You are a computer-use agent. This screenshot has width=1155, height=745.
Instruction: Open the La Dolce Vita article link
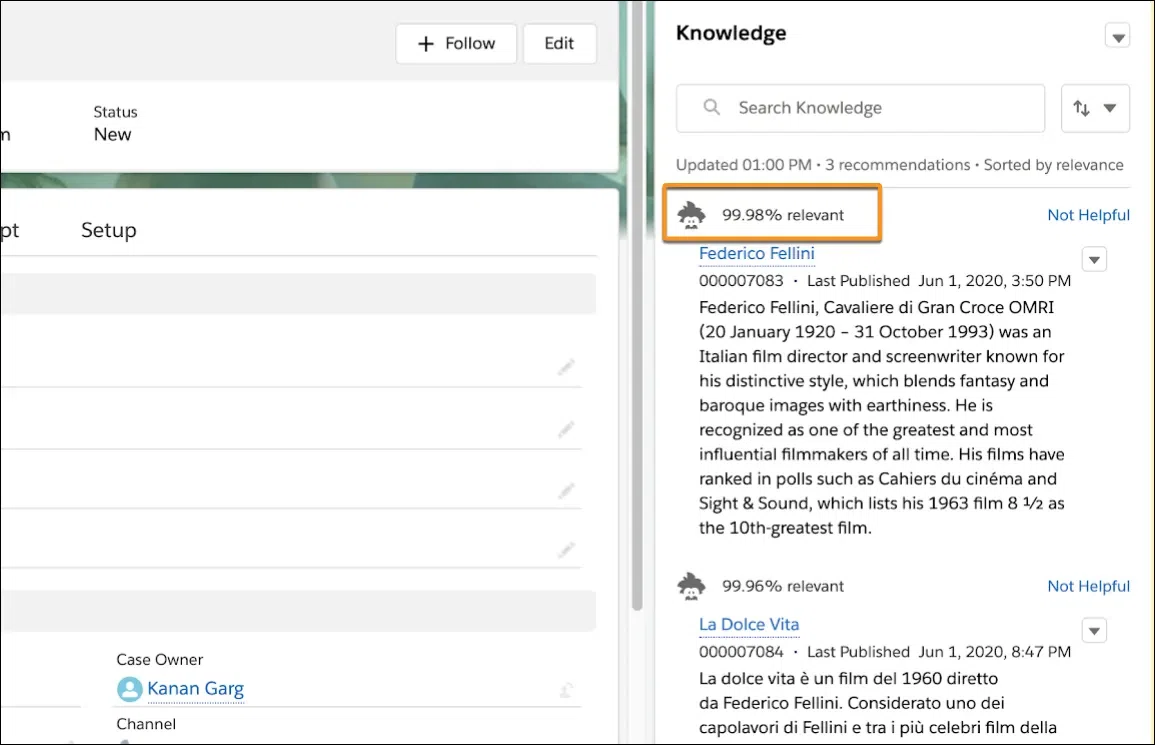tap(748, 625)
